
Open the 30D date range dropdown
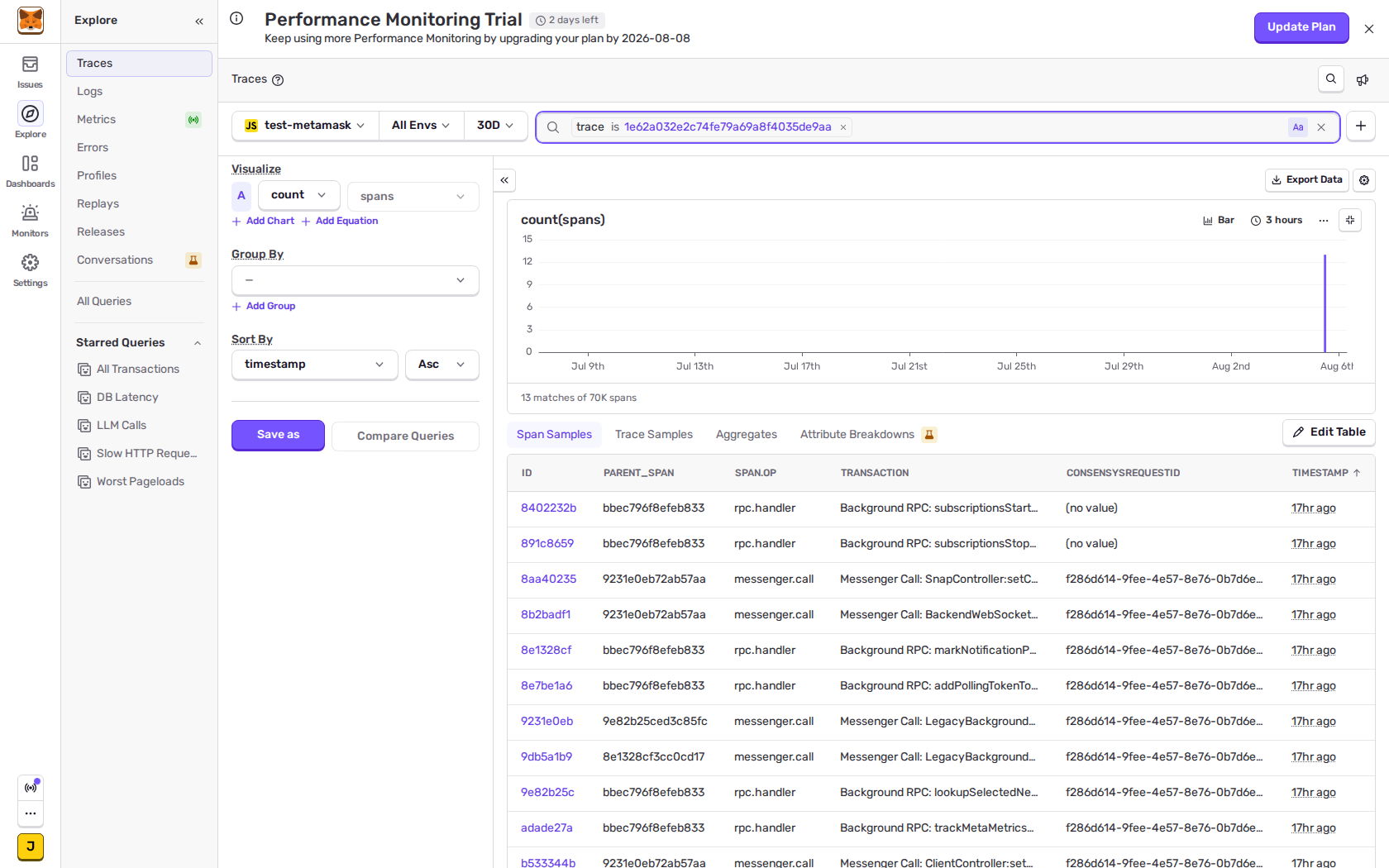point(495,126)
